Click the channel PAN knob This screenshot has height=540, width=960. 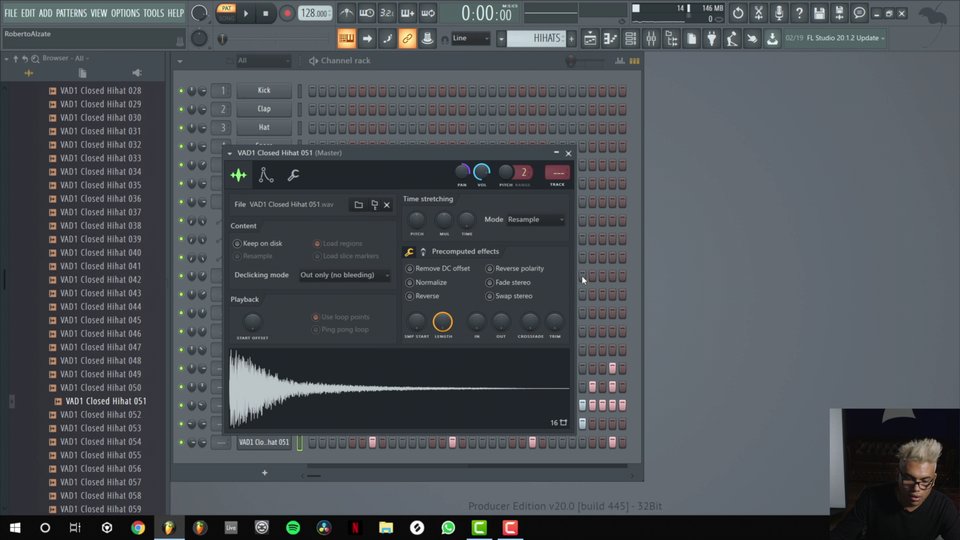pos(462,172)
